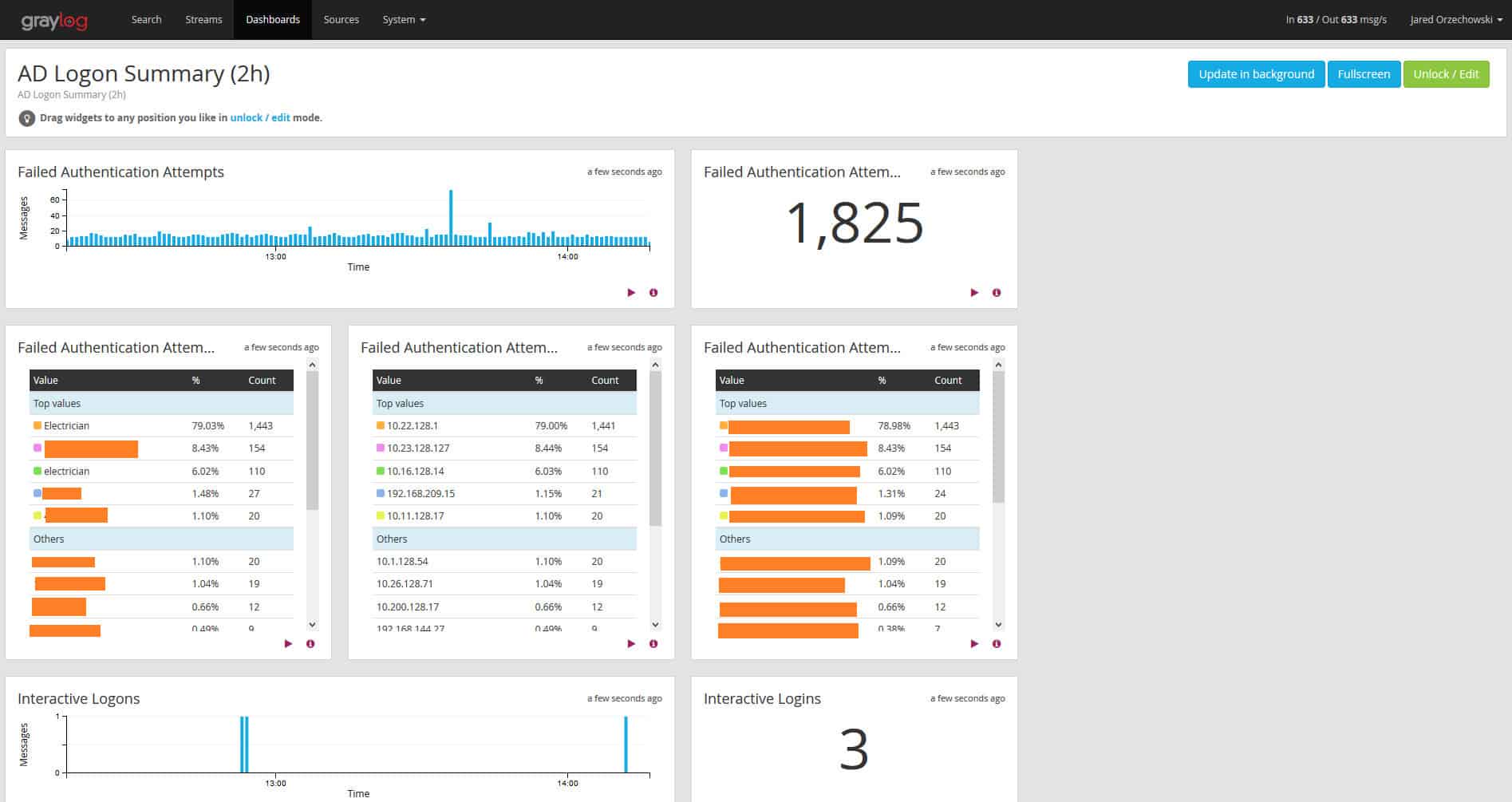Click play on the IP address quick values widget
Image resolution: width=1512 pixels, height=802 pixels.
coord(631,644)
